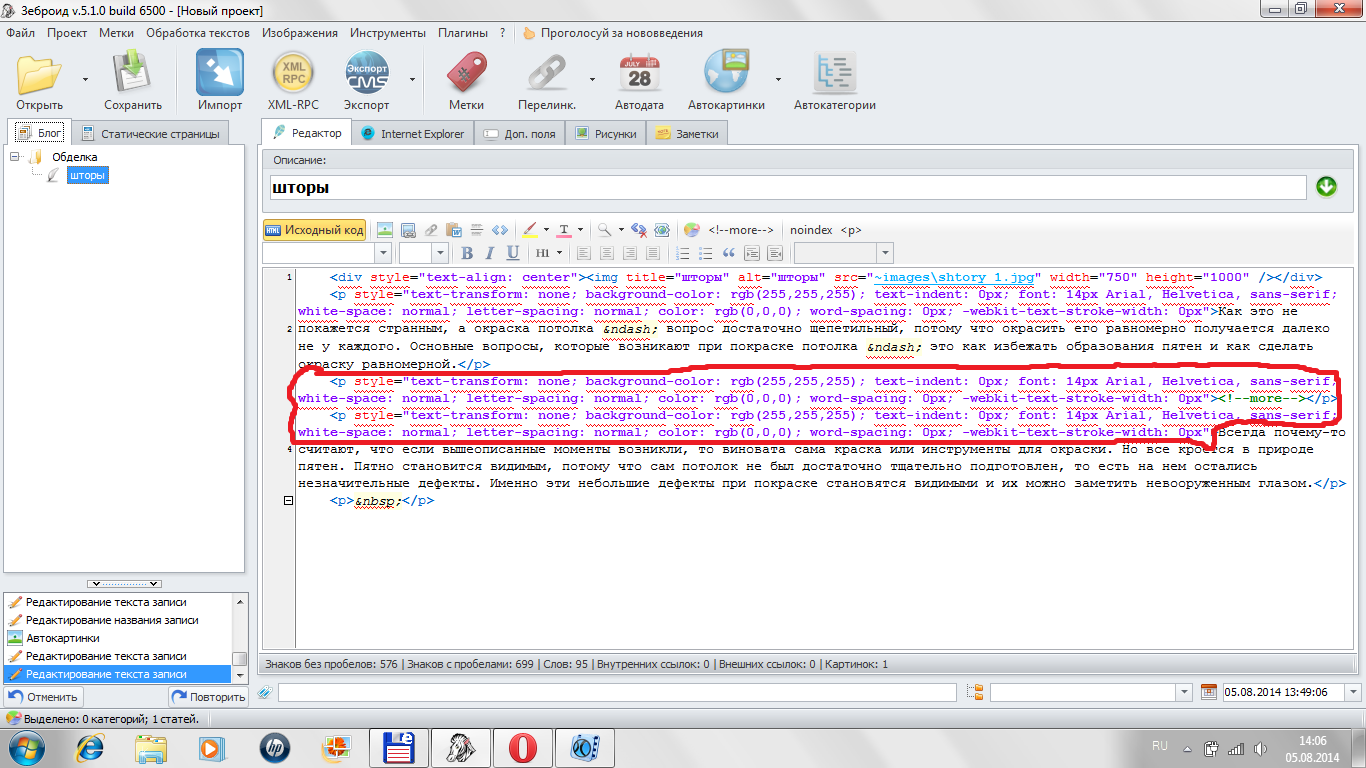Click the blockquote quotation marks icon

728,253
